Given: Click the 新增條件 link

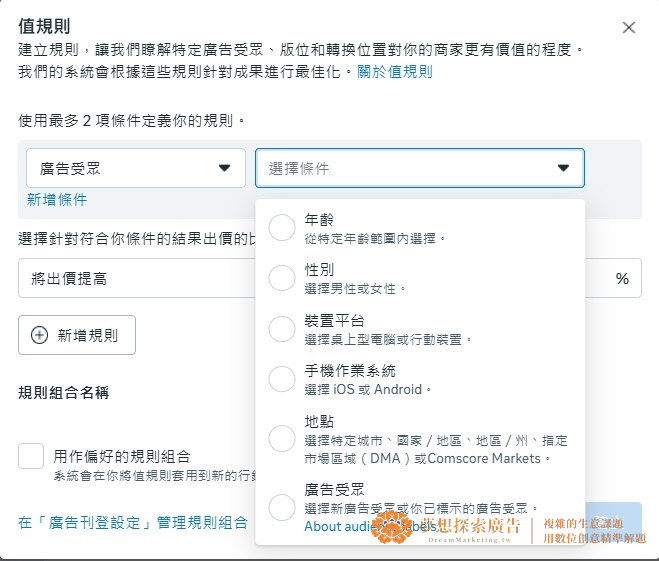Looking at the screenshot, I should tap(57, 200).
